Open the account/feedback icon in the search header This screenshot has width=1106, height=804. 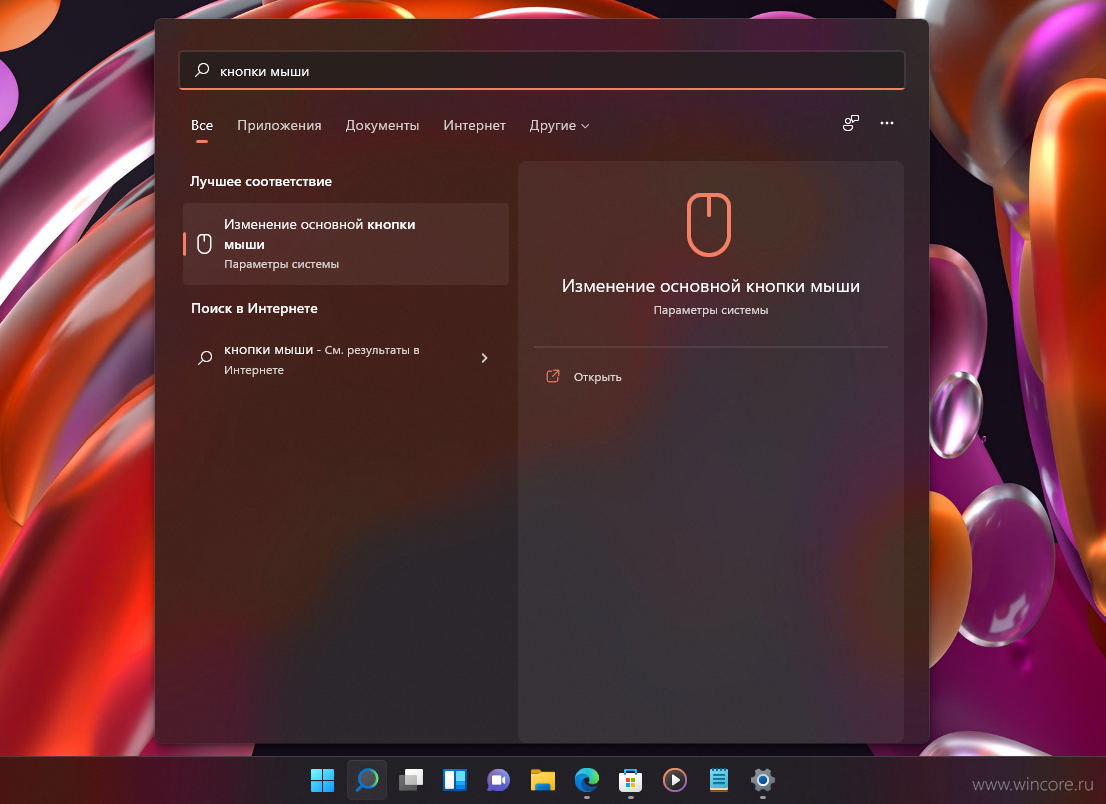(x=851, y=123)
